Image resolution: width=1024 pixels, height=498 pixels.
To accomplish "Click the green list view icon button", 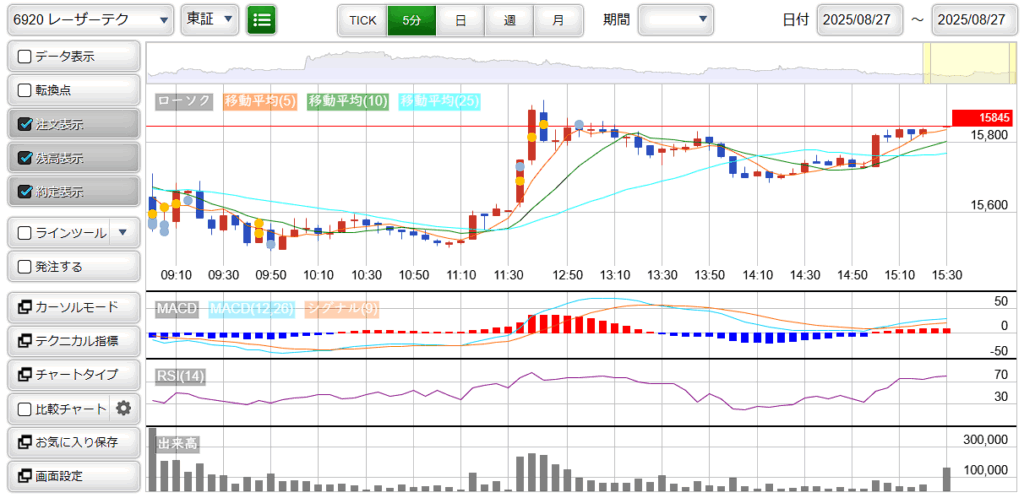I will pyautogui.click(x=261, y=20).
